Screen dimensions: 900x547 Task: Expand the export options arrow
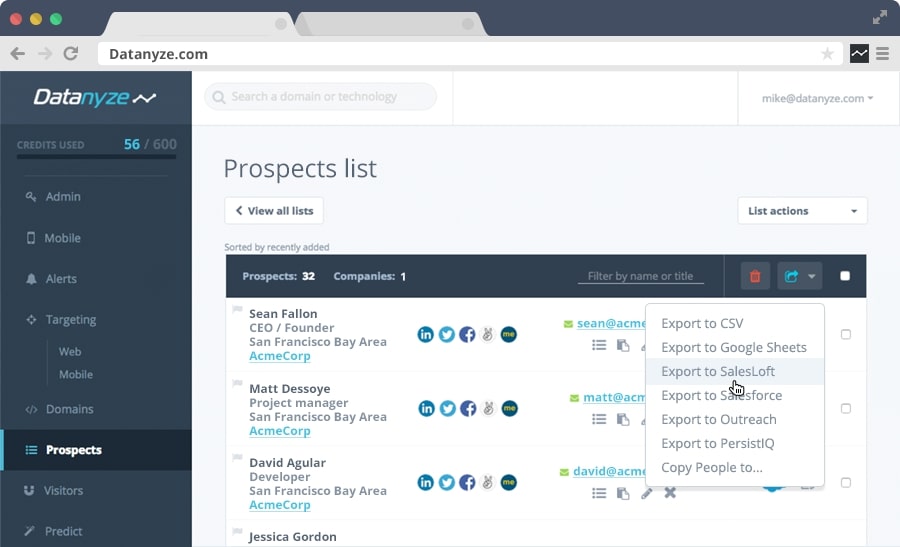812,276
